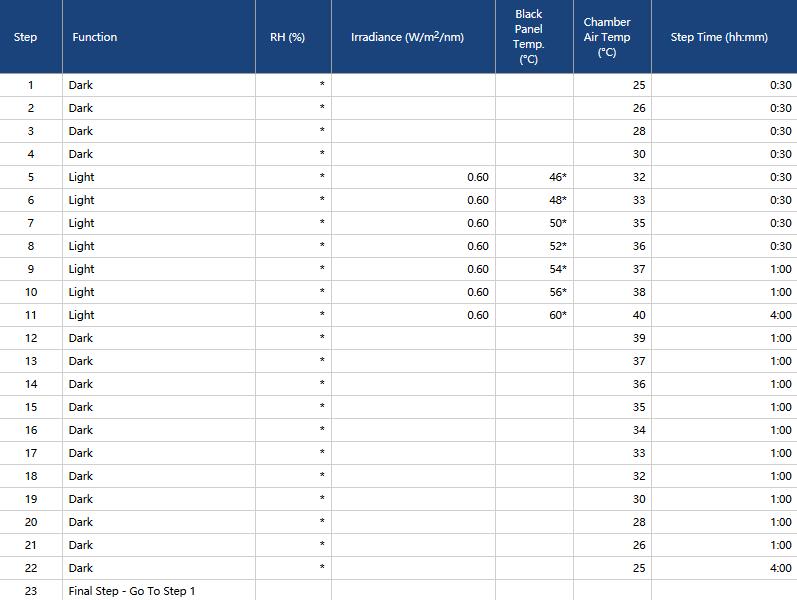797x600 pixels.
Task: Click the Function cell of step 5
Action: click(x=82, y=177)
